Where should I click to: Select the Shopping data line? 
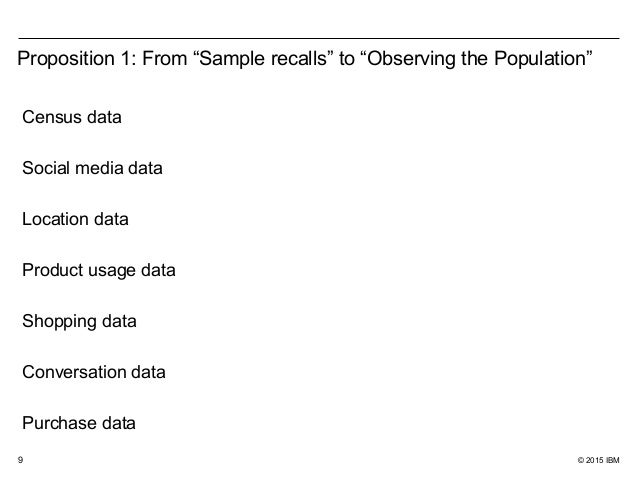[79, 322]
